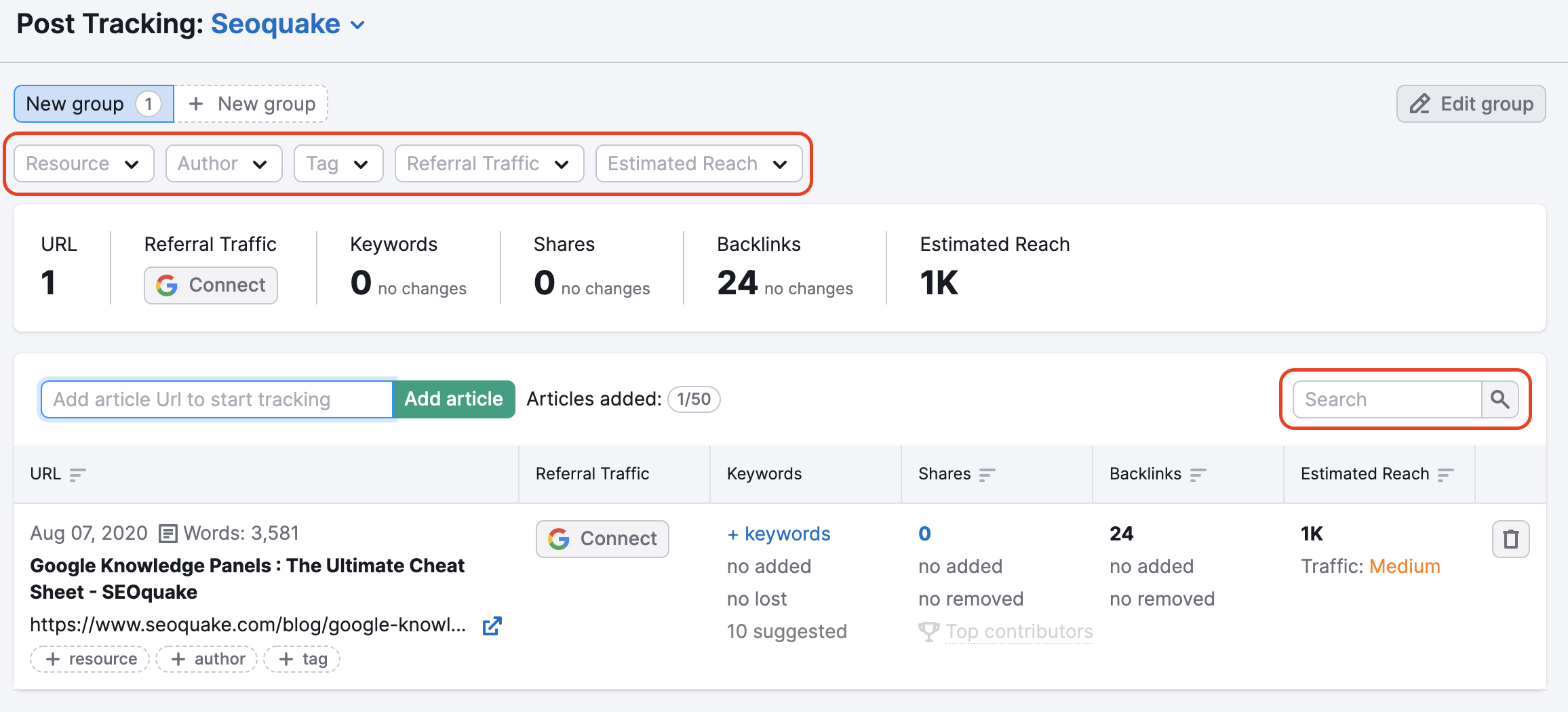Image resolution: width=1568 pixels, height=712 pixels.
Task: Click the Referral Traffic column header
Action: point(592,474)
